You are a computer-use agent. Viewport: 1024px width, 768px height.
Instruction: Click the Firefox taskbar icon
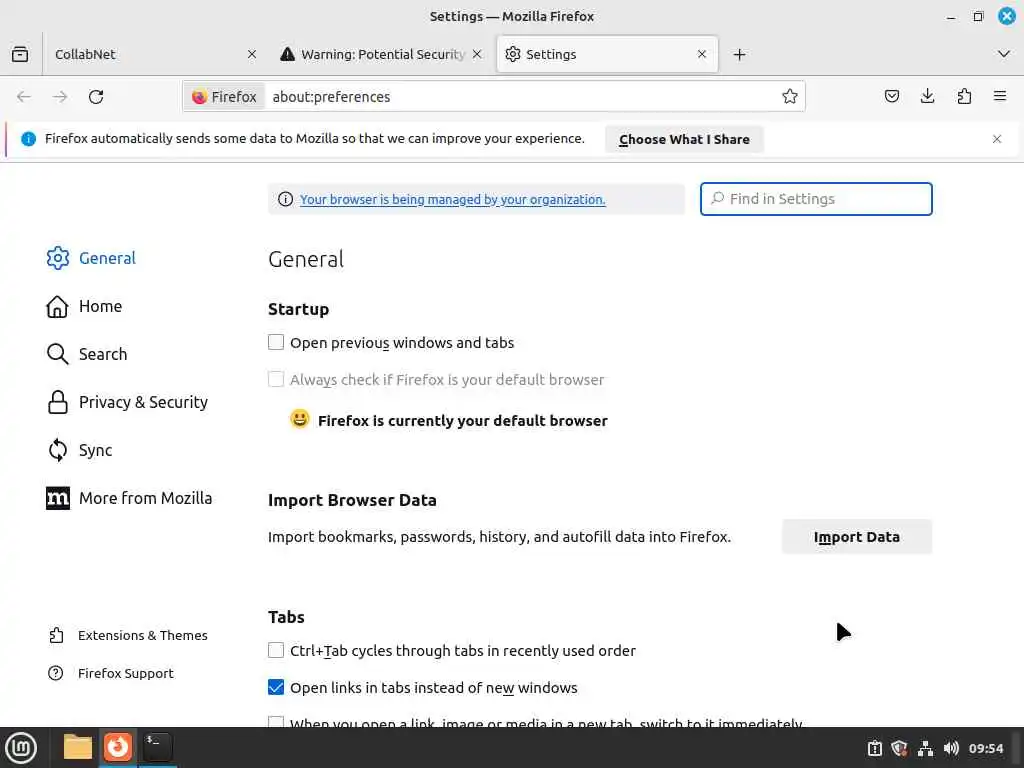coord(118,747)
